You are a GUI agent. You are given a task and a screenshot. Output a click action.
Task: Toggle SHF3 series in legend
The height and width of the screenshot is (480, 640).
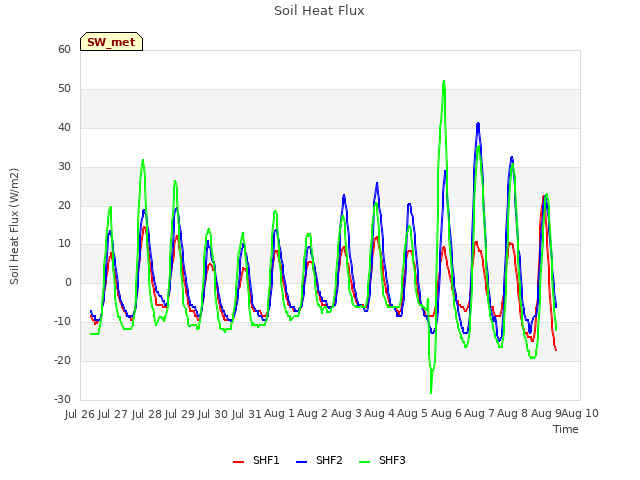click(382, 460)
